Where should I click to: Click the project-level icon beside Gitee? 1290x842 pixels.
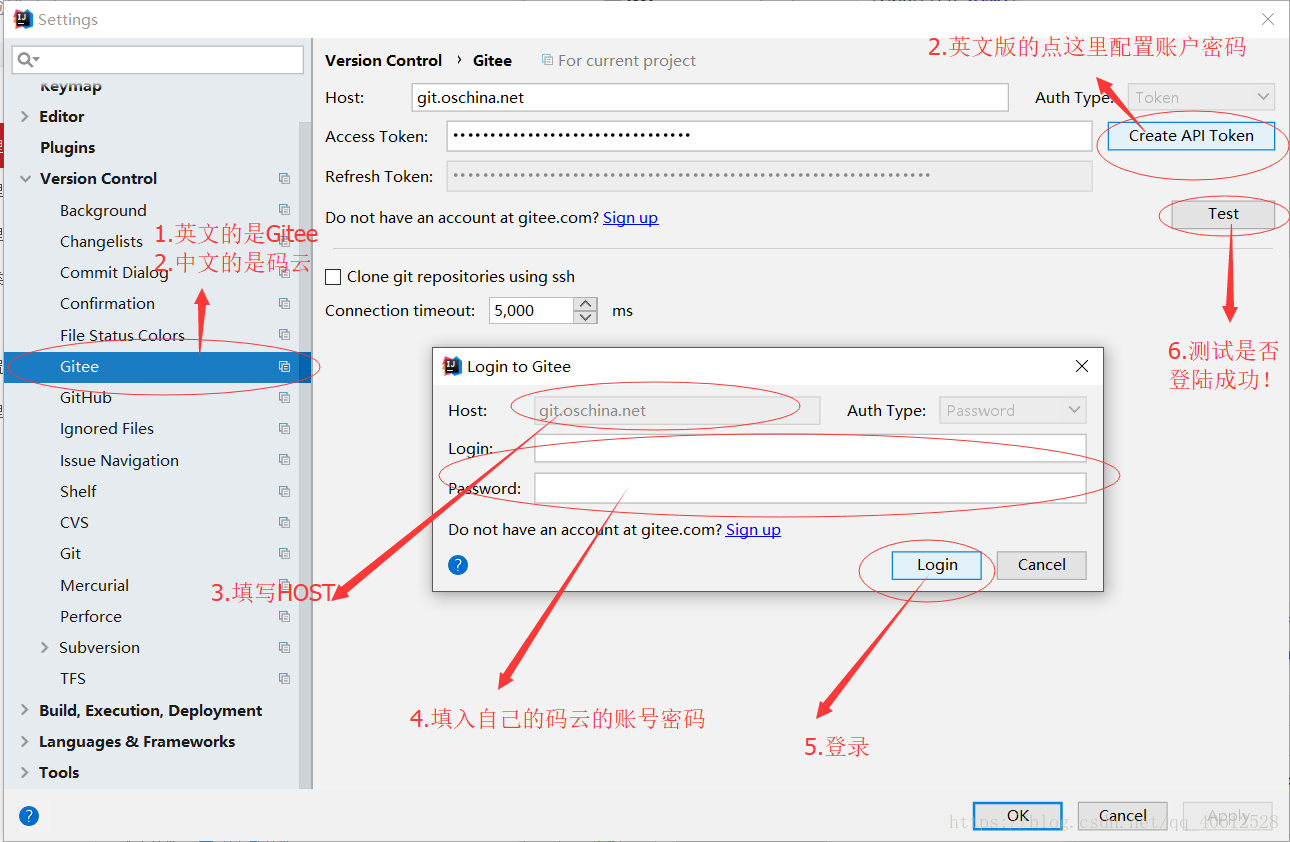pyautogui.click(x=284, y=366)
